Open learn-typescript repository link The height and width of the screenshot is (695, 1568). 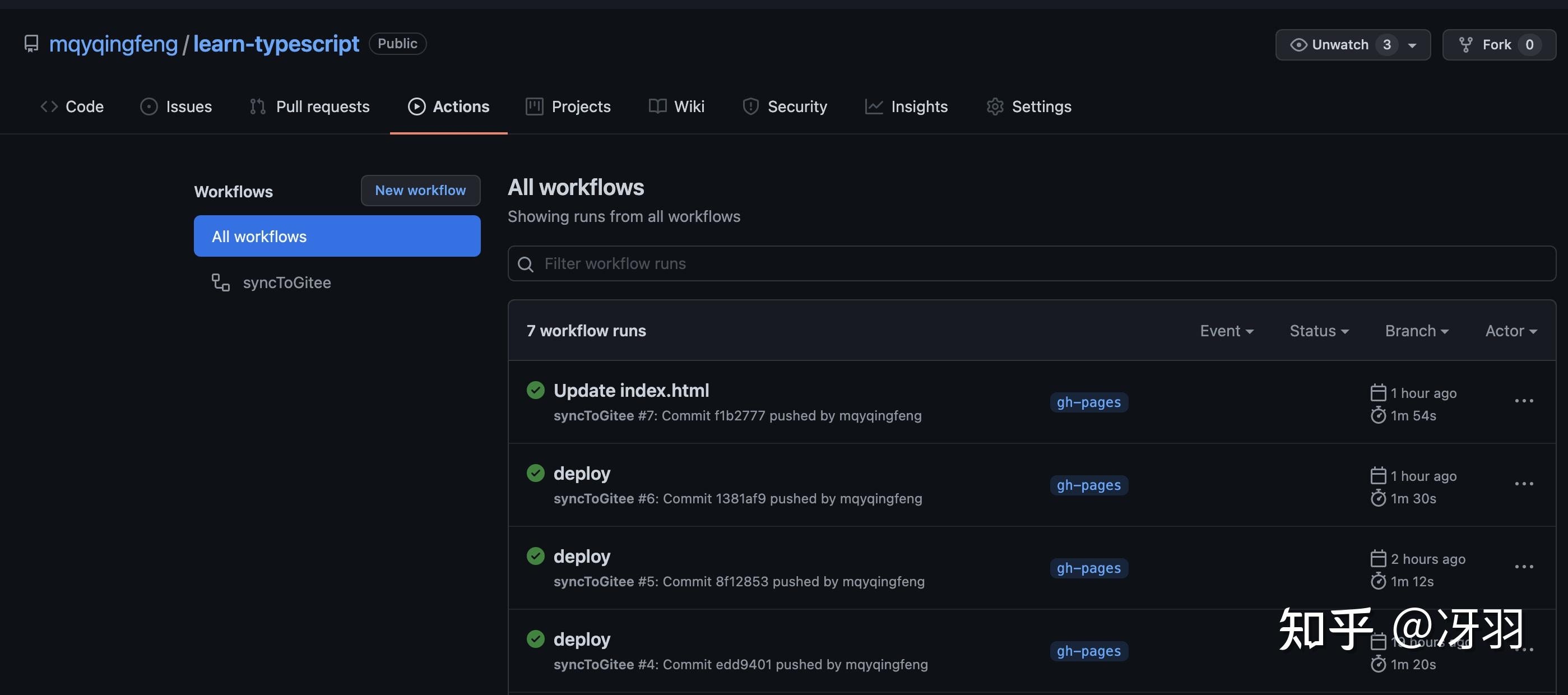(276, 44)
